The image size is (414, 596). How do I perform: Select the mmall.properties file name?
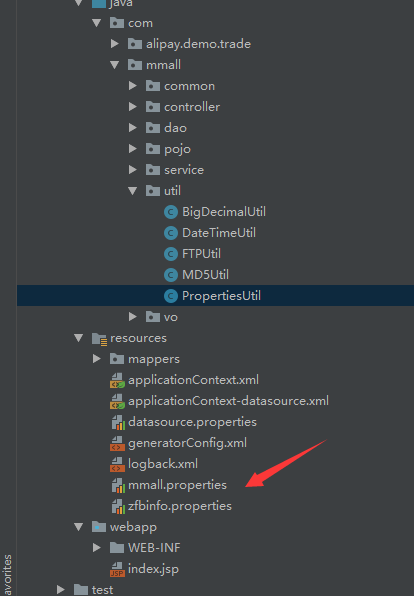pos(177,485)
